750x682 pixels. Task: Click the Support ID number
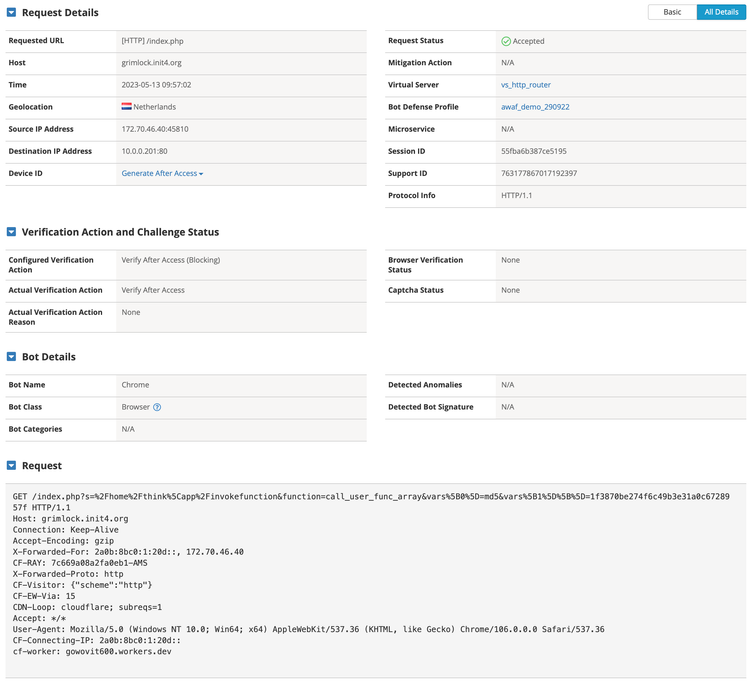point(538,173)
